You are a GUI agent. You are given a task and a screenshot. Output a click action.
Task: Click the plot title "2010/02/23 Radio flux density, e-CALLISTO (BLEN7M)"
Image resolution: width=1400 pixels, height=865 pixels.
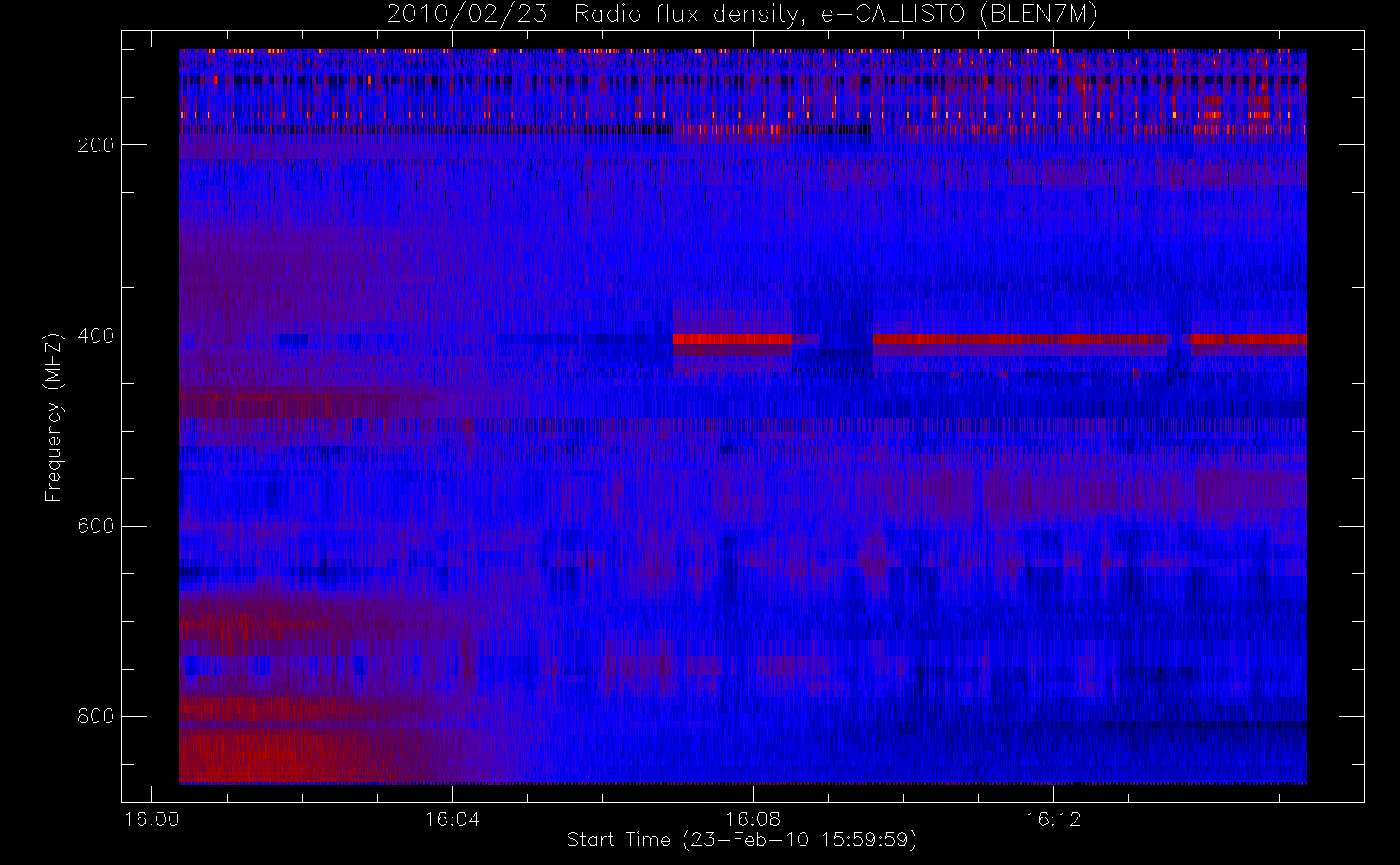click(742, 15)
